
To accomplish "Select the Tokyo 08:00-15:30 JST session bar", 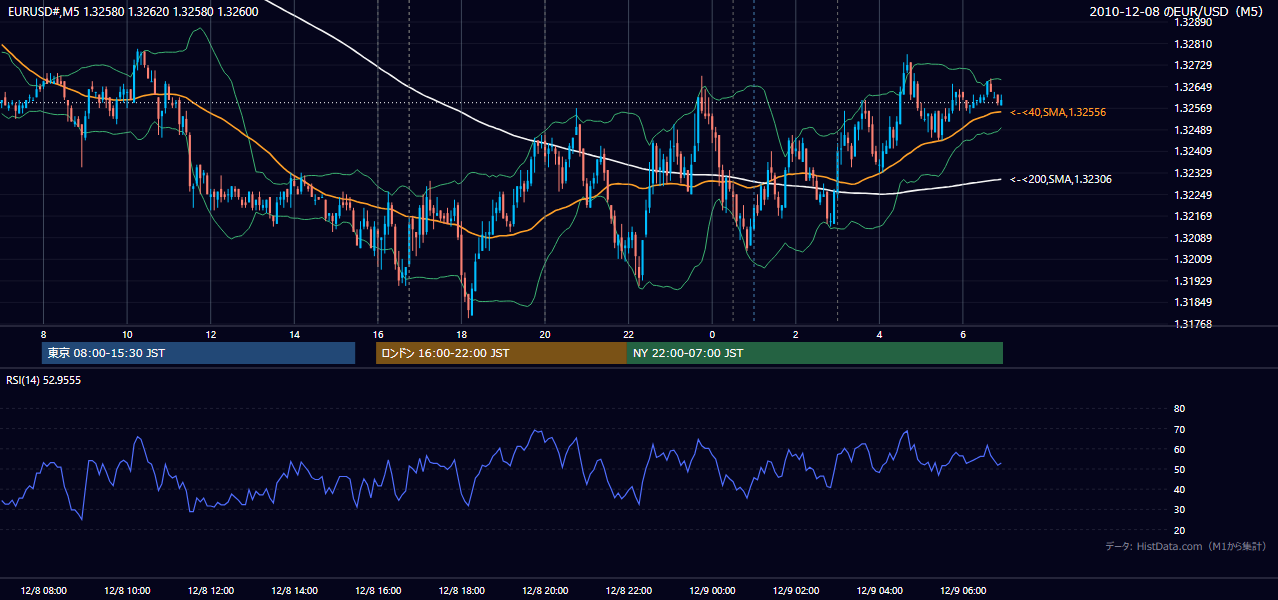I will click(x=199, y=353).
